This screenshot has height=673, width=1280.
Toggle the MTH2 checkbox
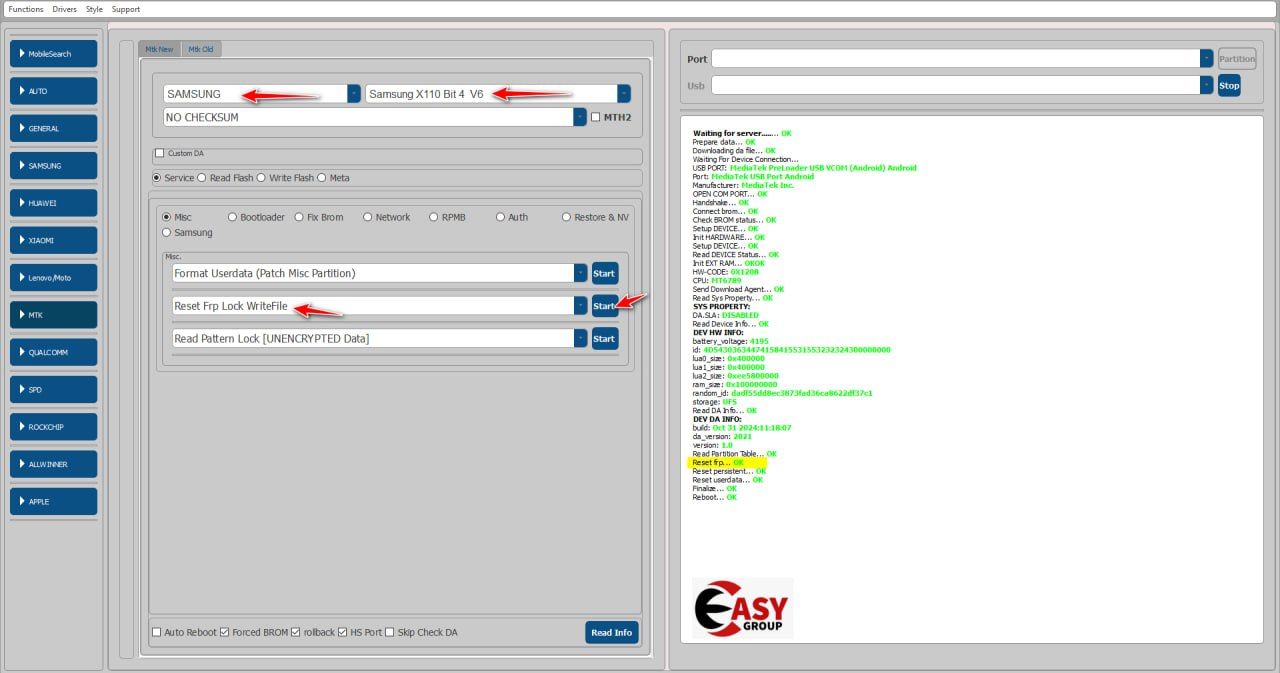[x=596, y=117]
